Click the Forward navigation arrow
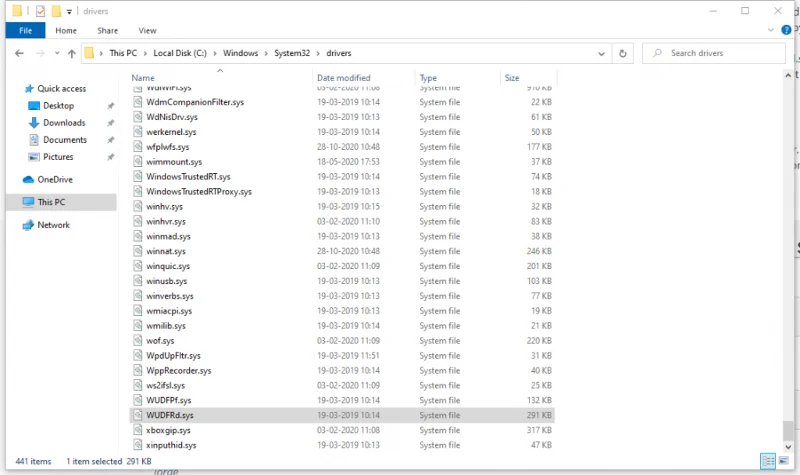800x475 pixels. [40, 53]
